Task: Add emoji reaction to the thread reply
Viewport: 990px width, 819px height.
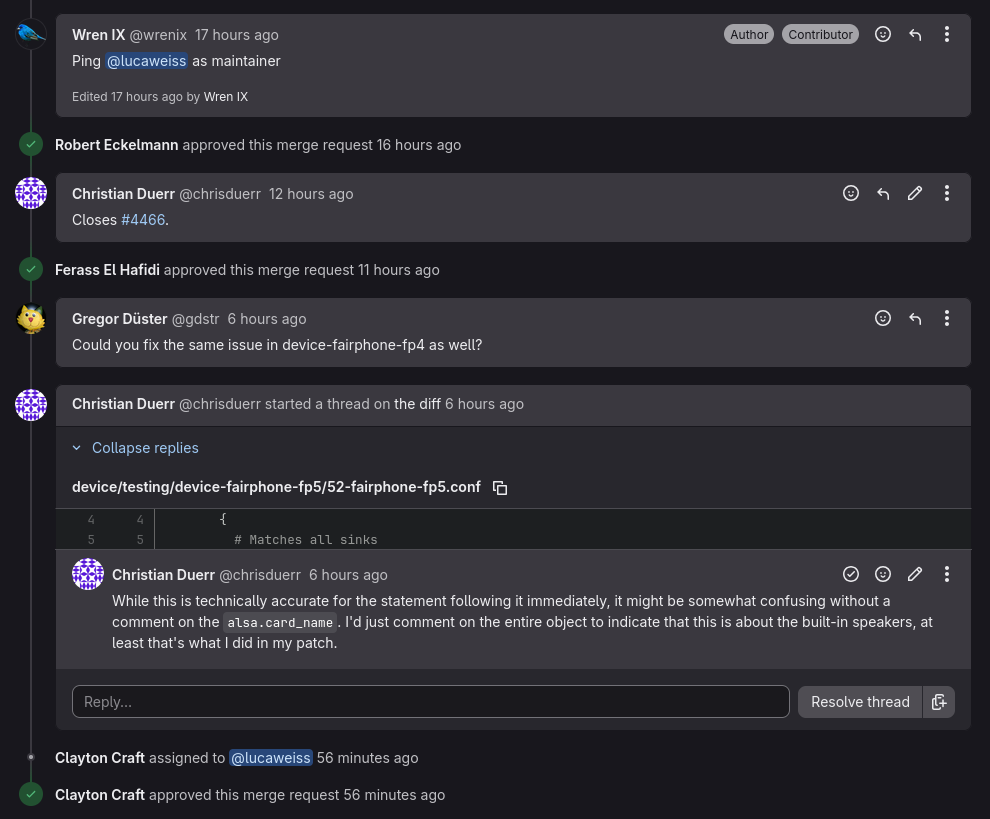Action: click(883, 574)
